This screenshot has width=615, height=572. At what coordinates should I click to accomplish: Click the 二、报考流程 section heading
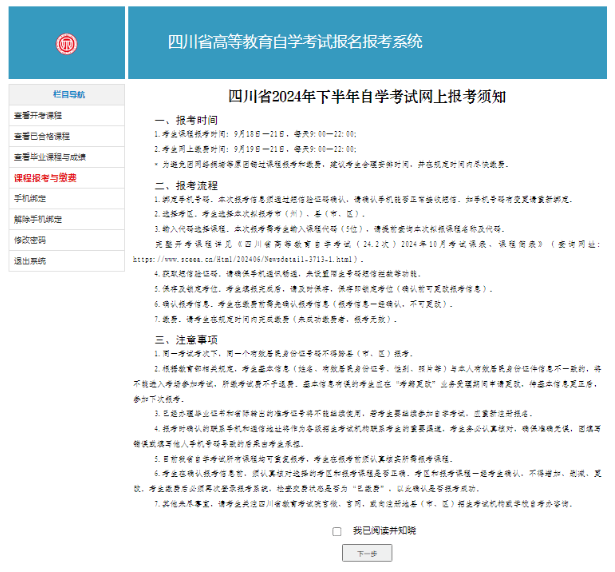click(x=181, y=186)
